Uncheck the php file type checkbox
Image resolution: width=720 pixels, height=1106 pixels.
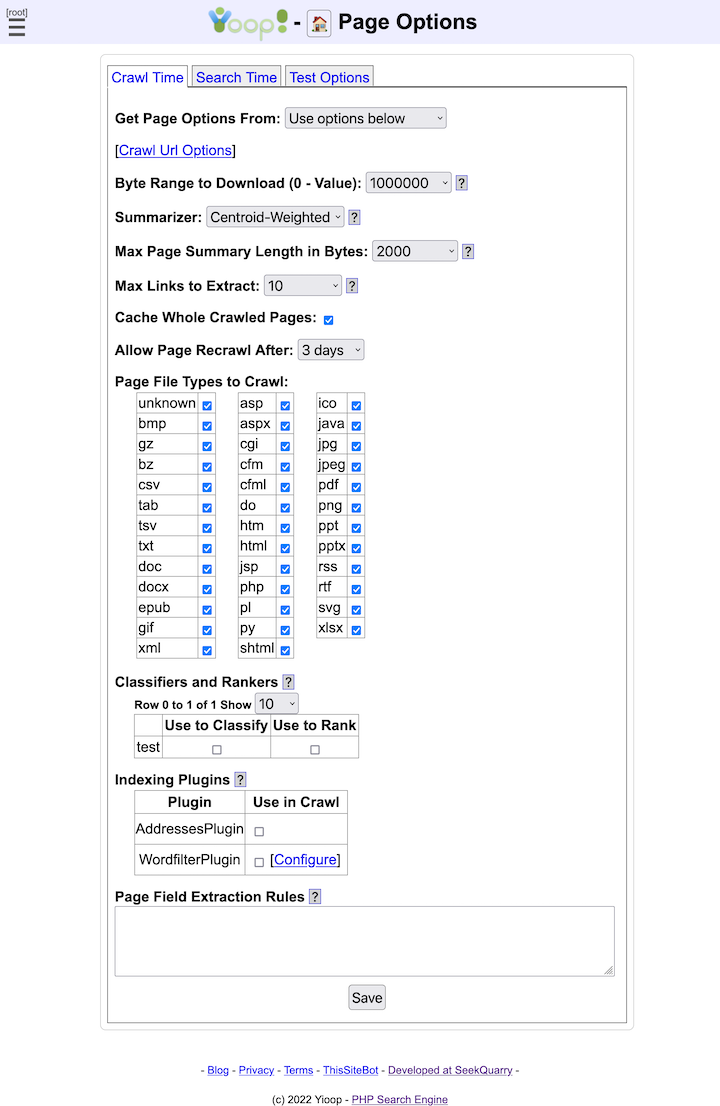(286, 589)
